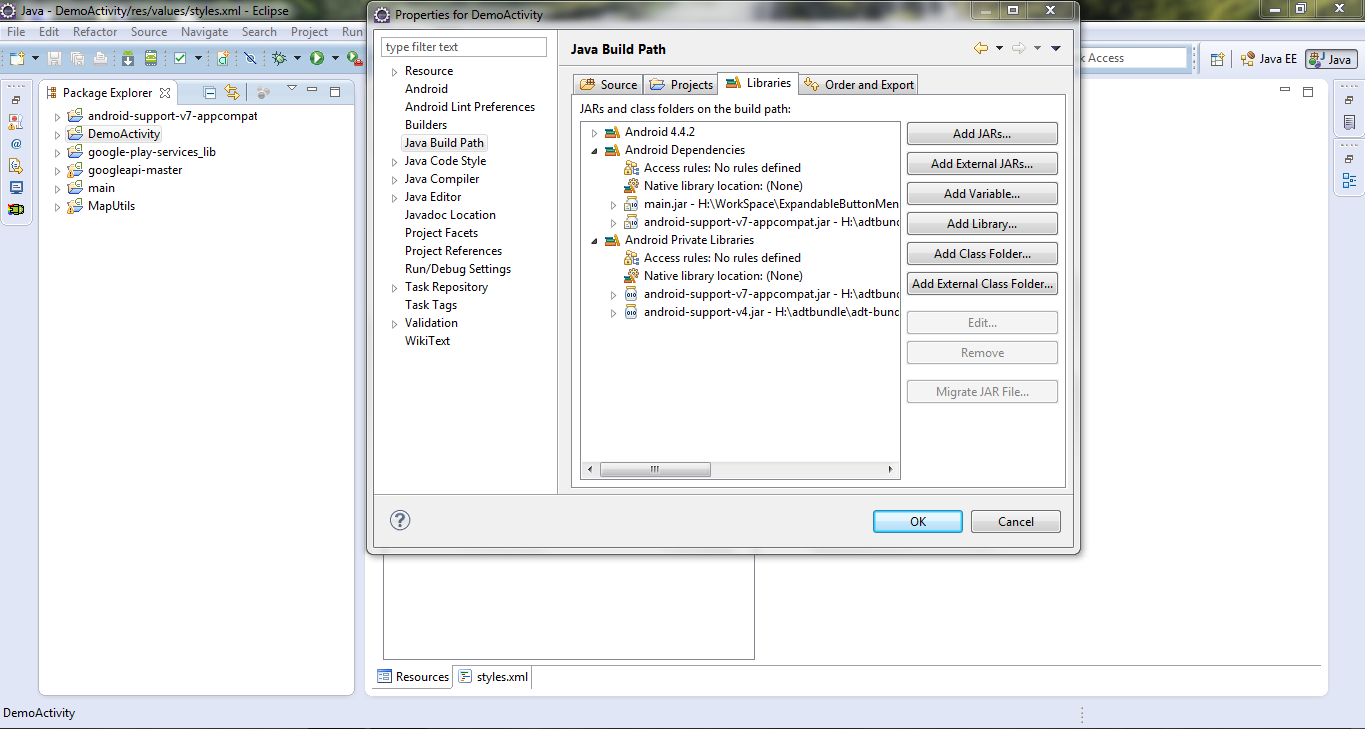Click the Javadoc @ icon in left trim

tap(16, 143)
